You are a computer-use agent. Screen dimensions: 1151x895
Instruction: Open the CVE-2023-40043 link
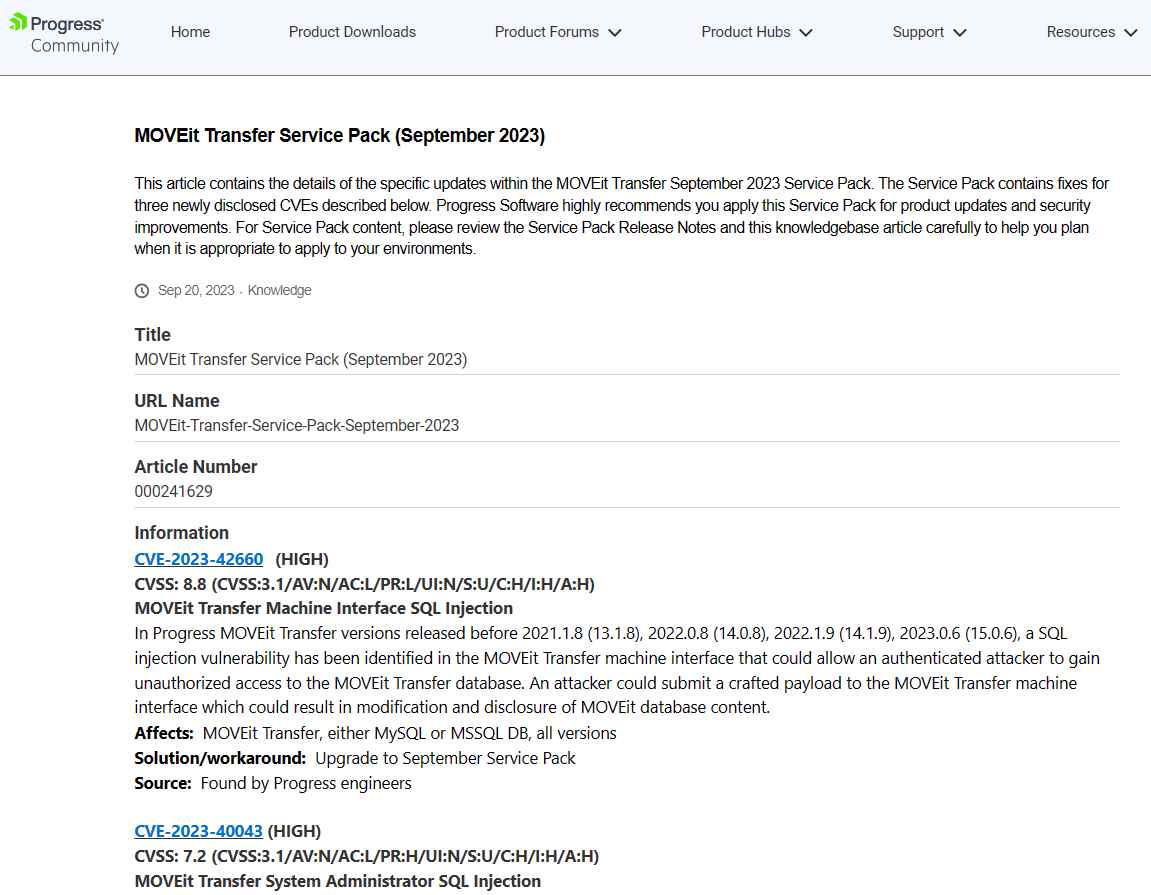click(198, 831)
